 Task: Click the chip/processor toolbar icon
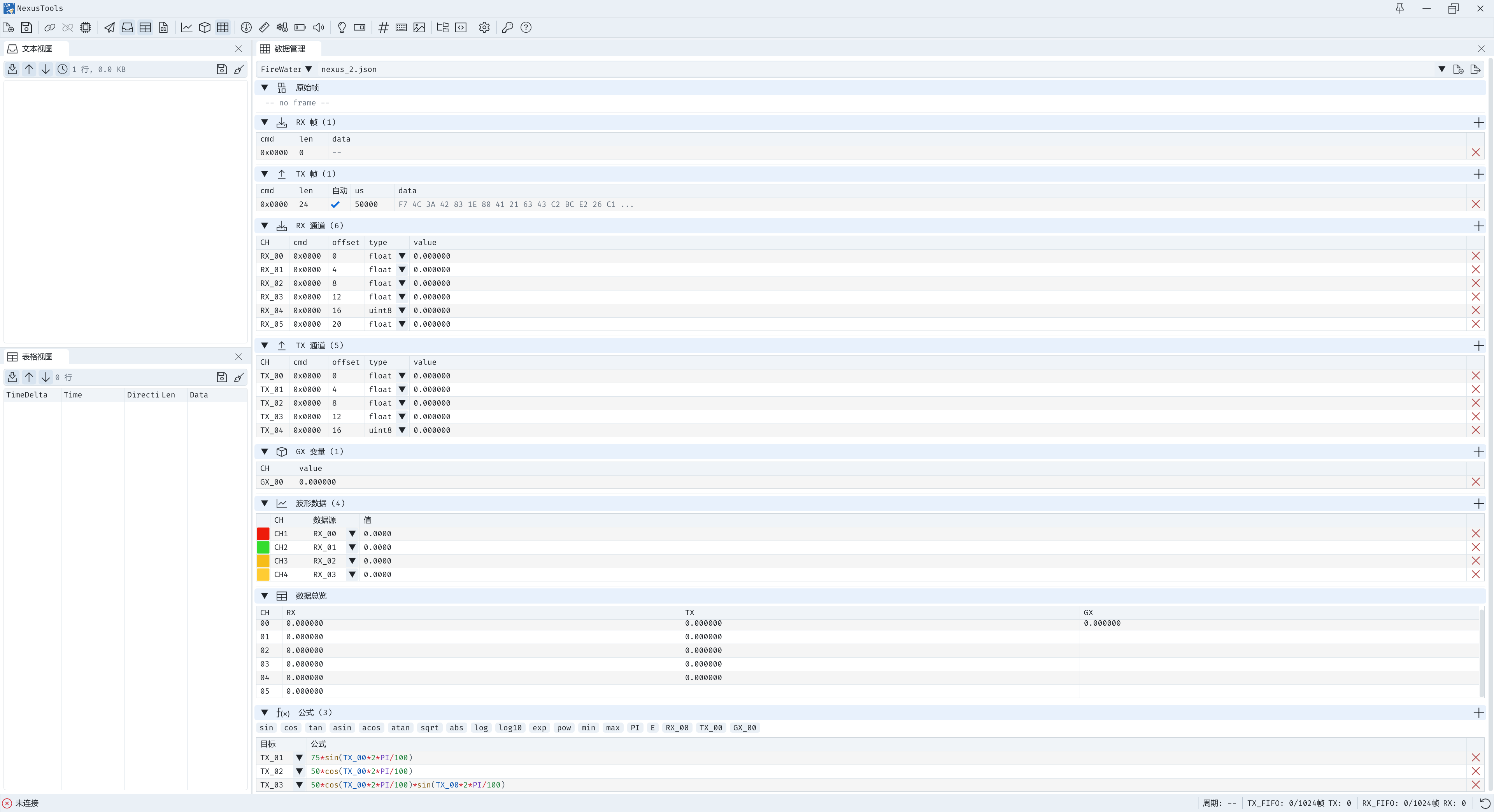tap(86, 27)
